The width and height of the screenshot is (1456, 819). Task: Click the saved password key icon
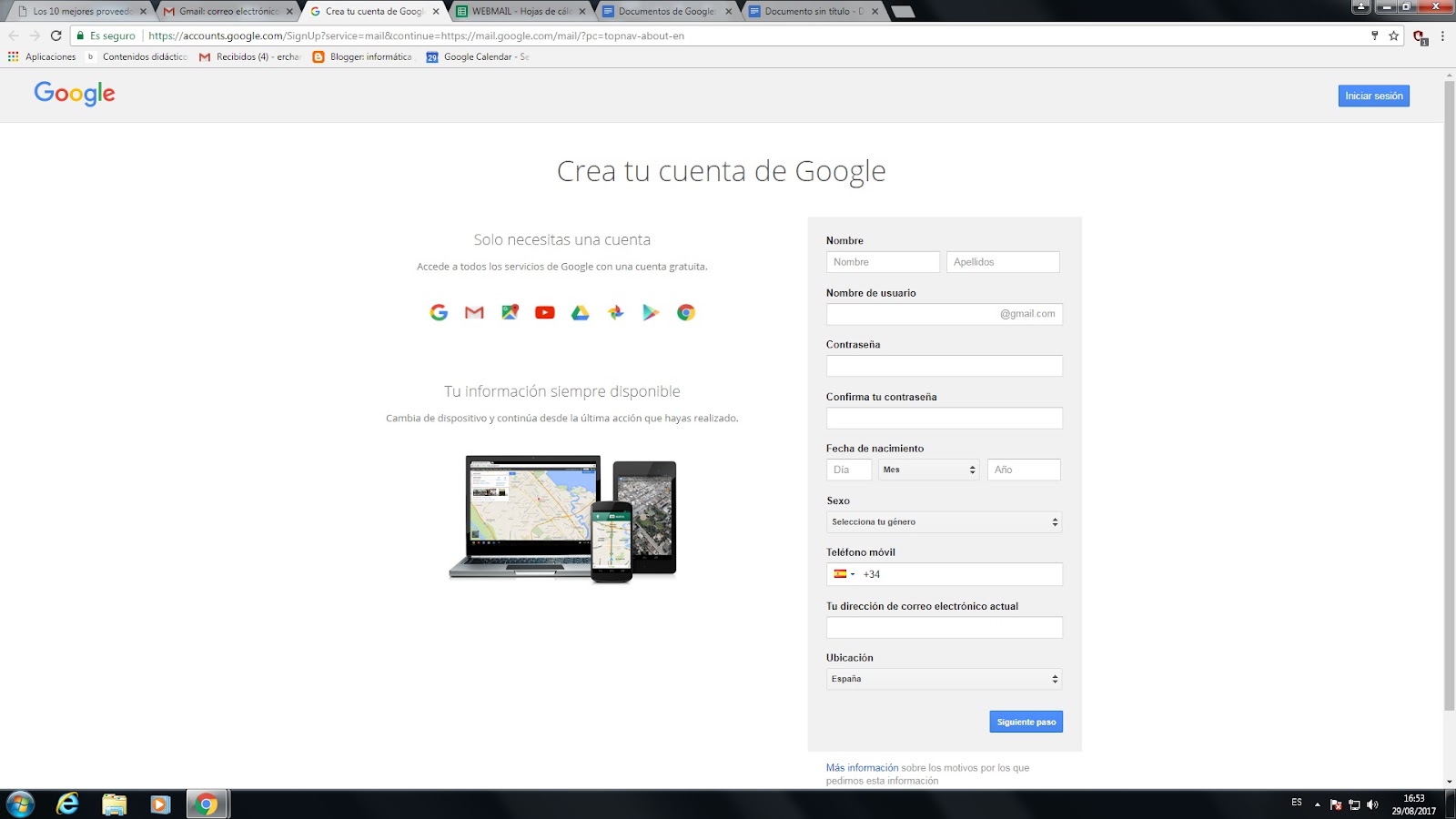click(1374, 35)
